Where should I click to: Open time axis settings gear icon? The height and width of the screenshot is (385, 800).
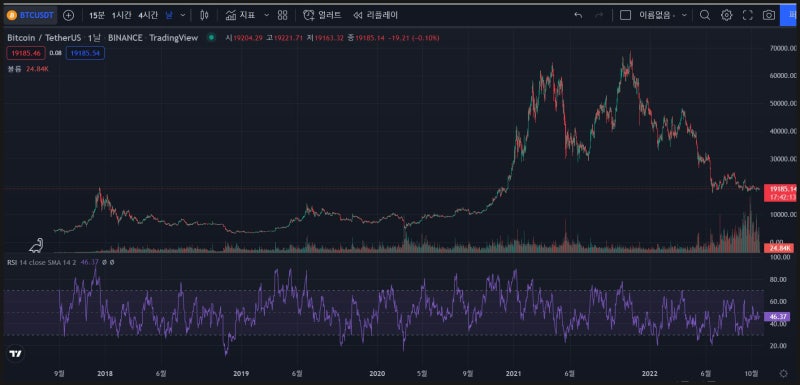click(x=783, y=373)
